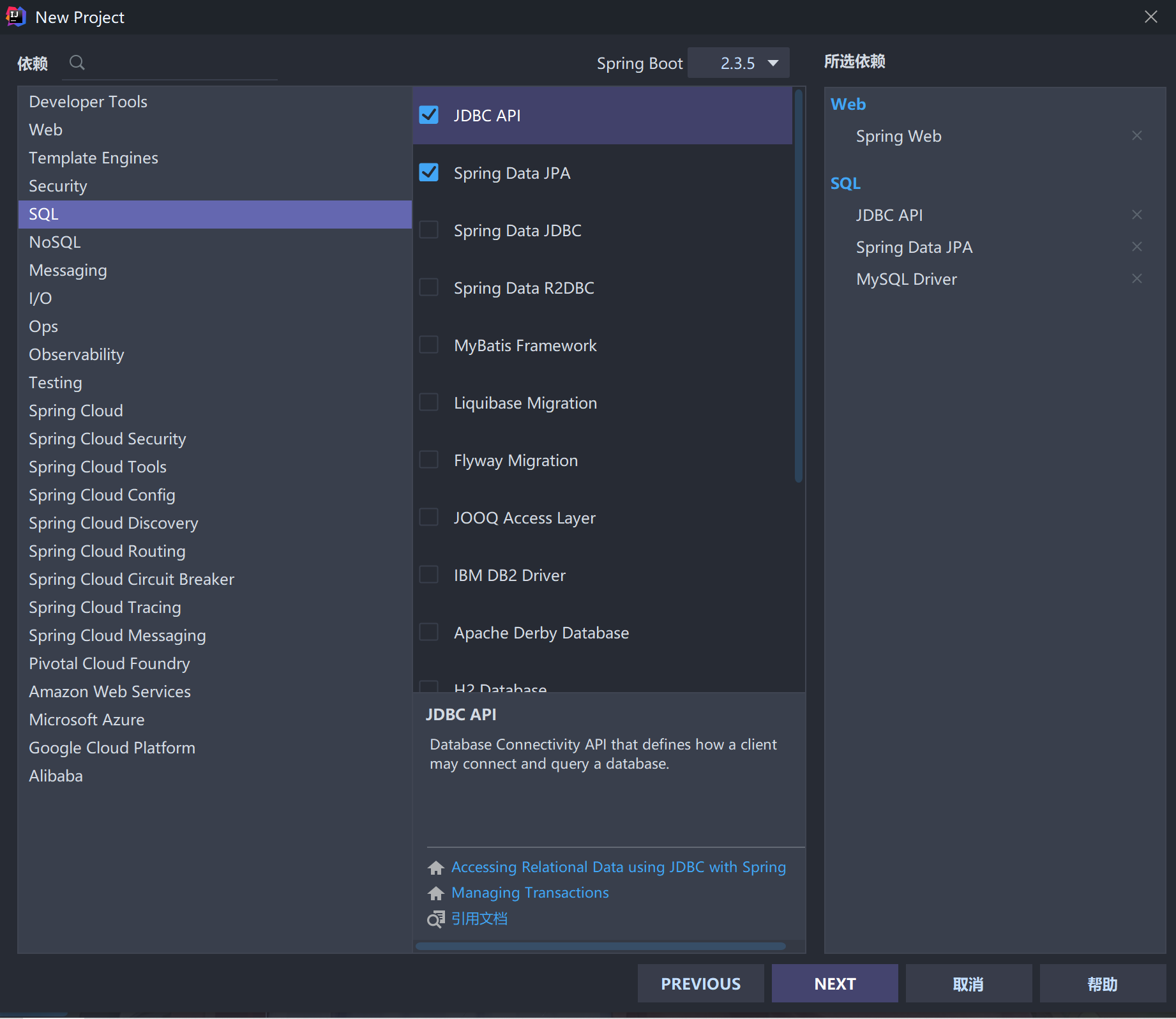The width and height of the screenshot is (1176, 1019).
Task: Uncheck the JDBC API checkbox
Action: (429, 115)
